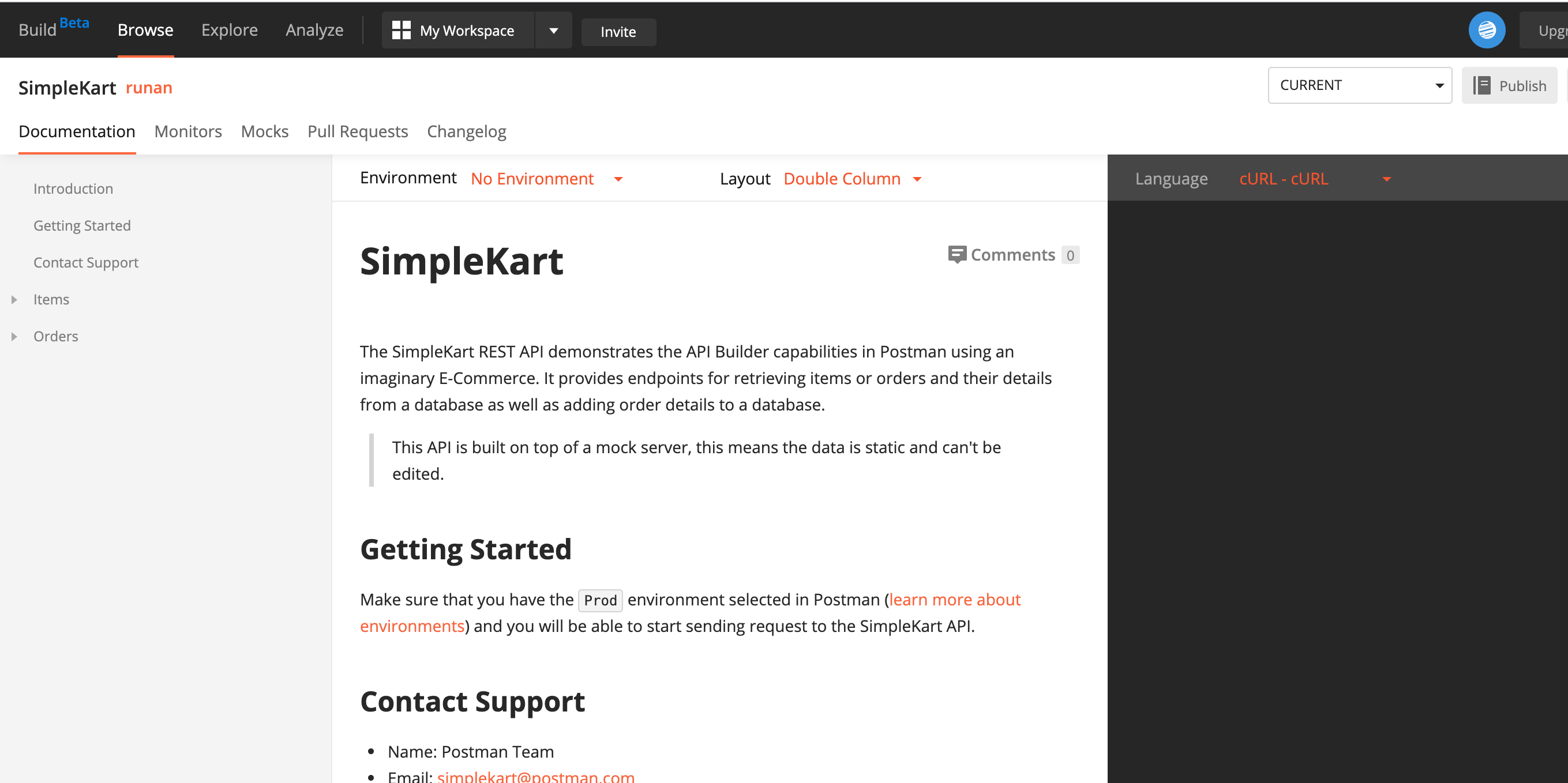Switch to Monitors tab
Image resolution: width=1568 pixels, height=783 pixels.
pos(188,131)
